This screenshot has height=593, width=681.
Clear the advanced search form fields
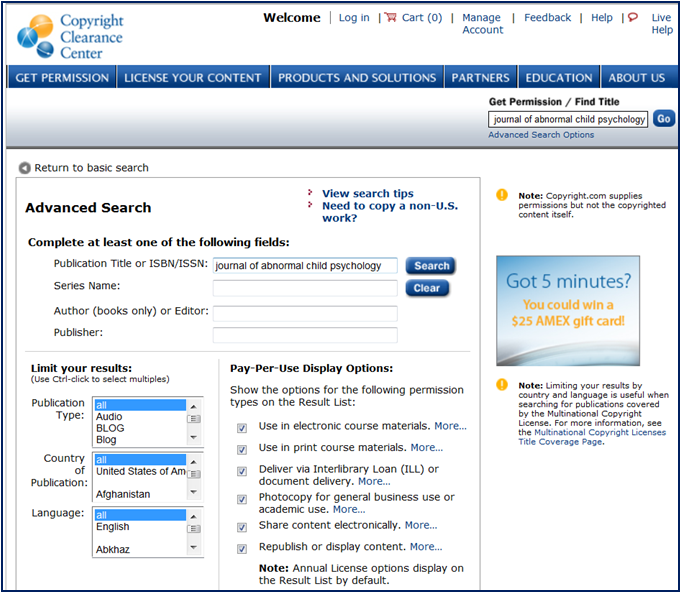427,288
